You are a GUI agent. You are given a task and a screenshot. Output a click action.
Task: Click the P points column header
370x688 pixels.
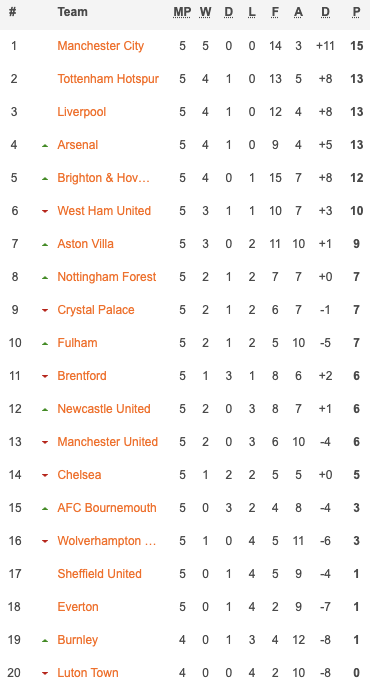coord(356,12)
